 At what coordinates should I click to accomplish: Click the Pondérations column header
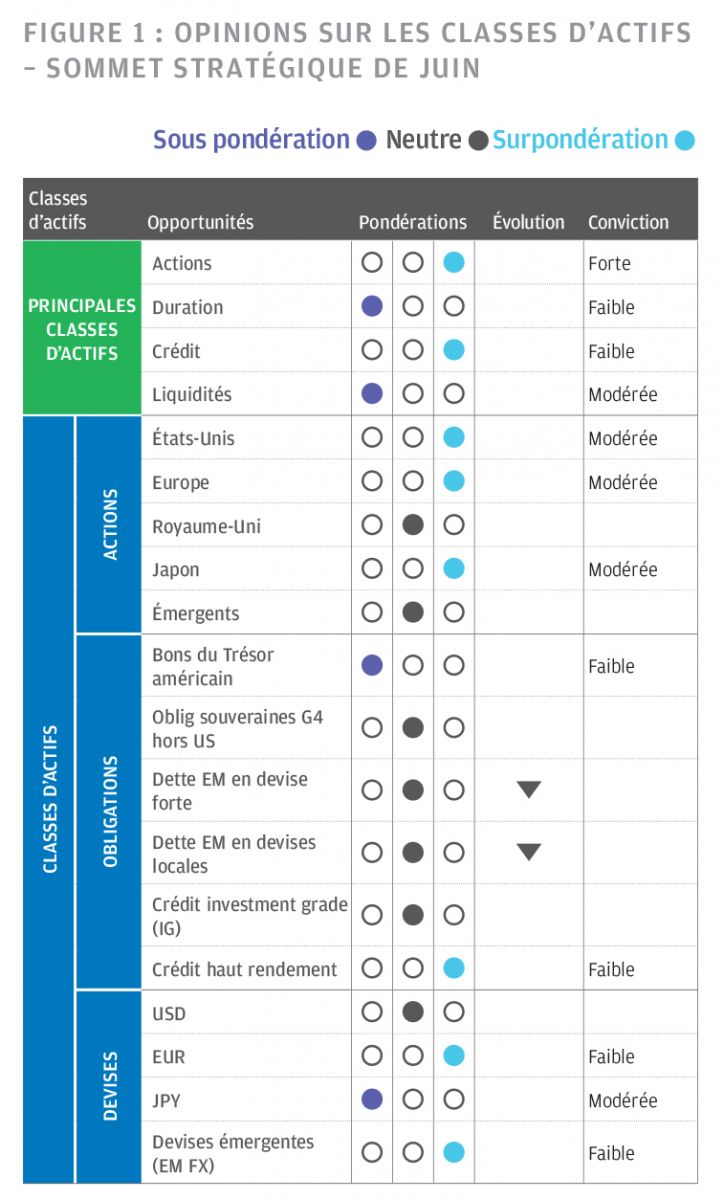tap(413, 222)
